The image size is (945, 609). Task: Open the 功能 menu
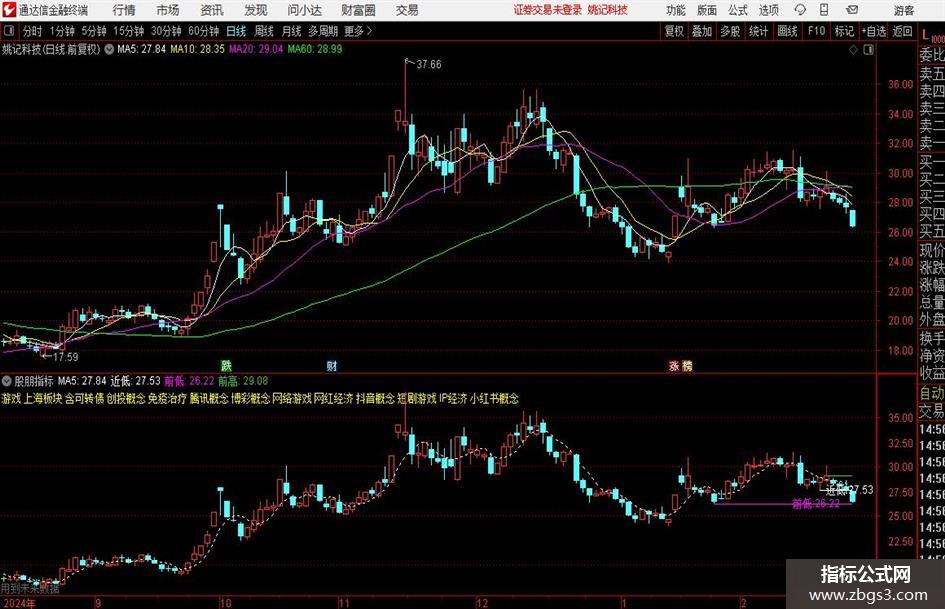676,10
